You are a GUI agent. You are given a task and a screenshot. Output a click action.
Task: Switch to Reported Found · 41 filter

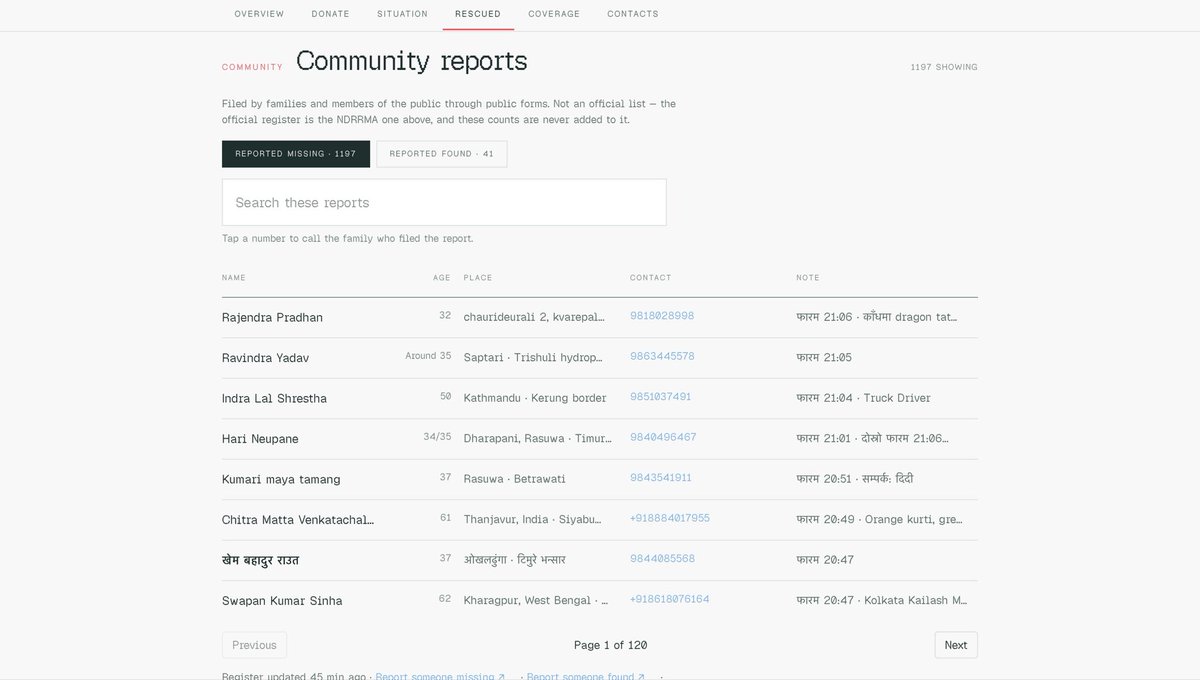442,154
